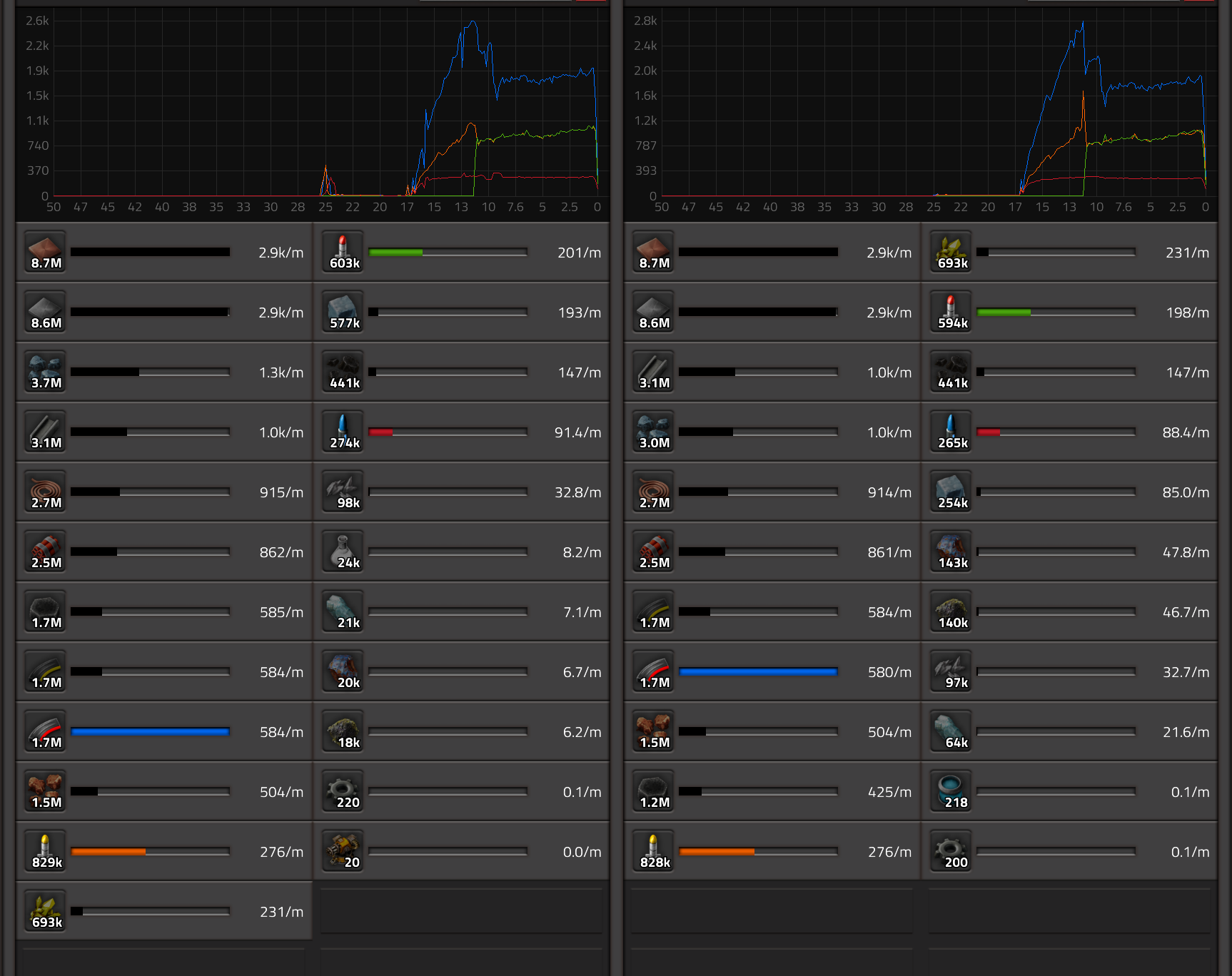The height and width of the screenshot is (976, 1232).
Task: Select the mossy rock icon showing 18k
Action: [343, 731]
